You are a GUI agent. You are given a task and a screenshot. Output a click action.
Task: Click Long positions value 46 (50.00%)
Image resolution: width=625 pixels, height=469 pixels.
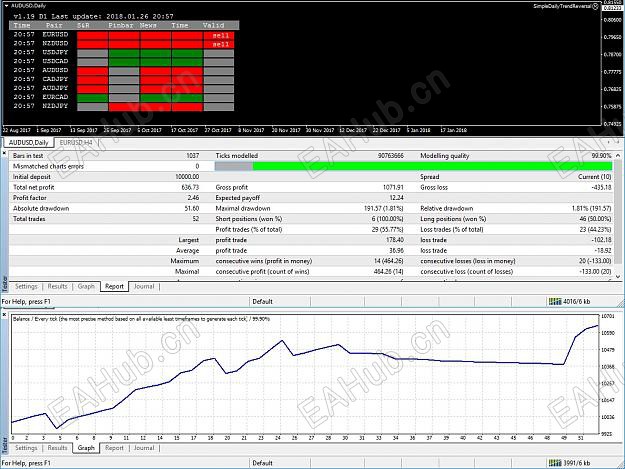(595, 219)
